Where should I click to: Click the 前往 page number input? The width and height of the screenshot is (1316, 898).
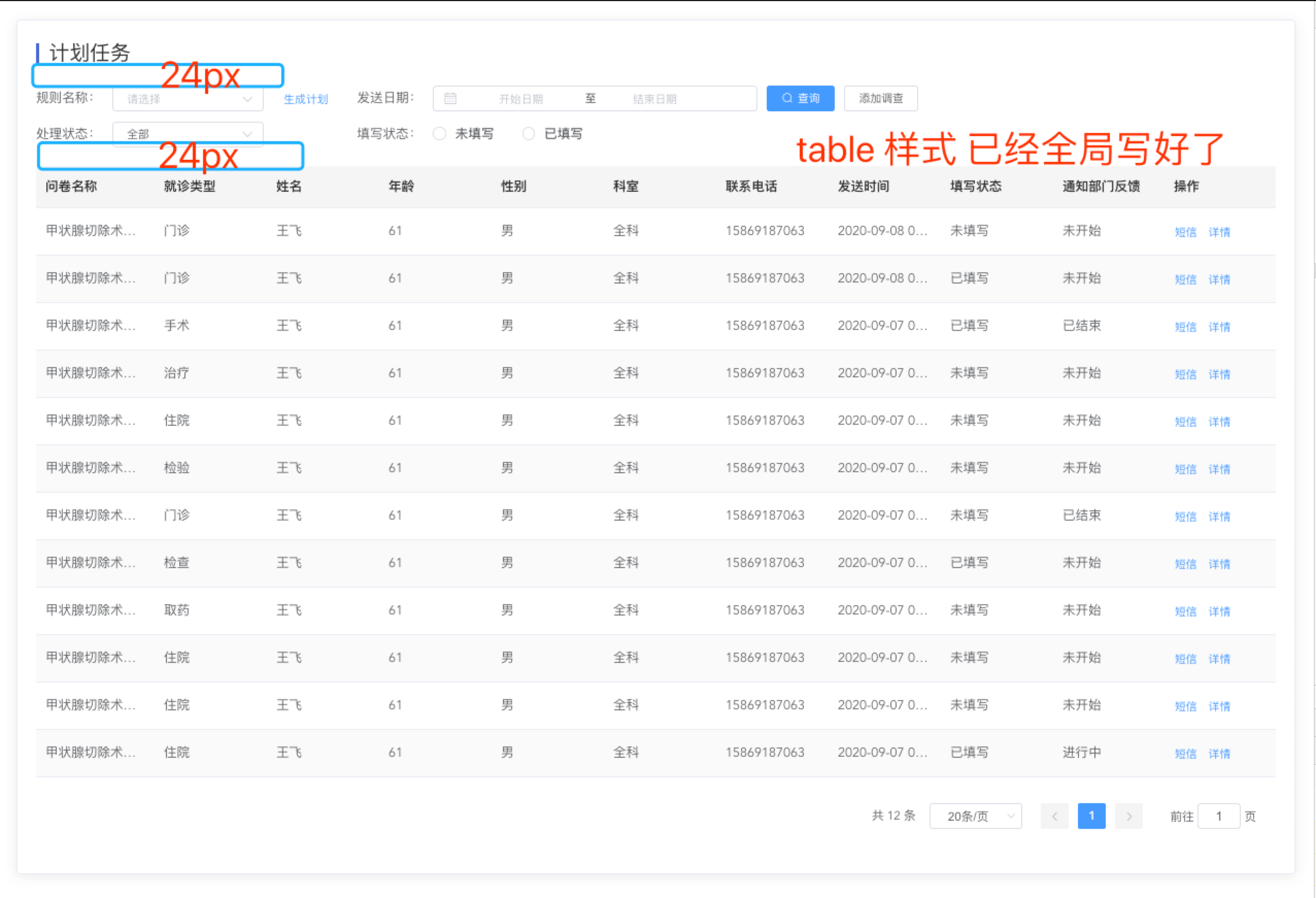click(1219, 816)
